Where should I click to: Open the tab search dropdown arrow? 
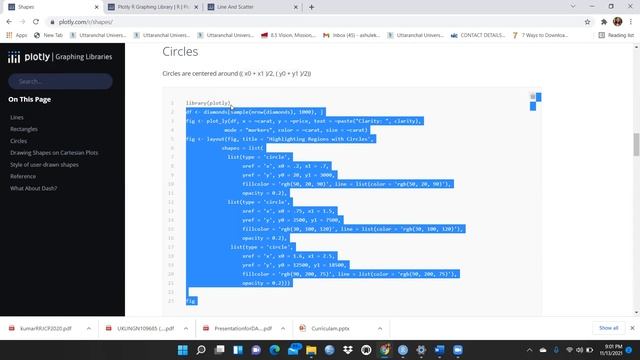[573, 7]
